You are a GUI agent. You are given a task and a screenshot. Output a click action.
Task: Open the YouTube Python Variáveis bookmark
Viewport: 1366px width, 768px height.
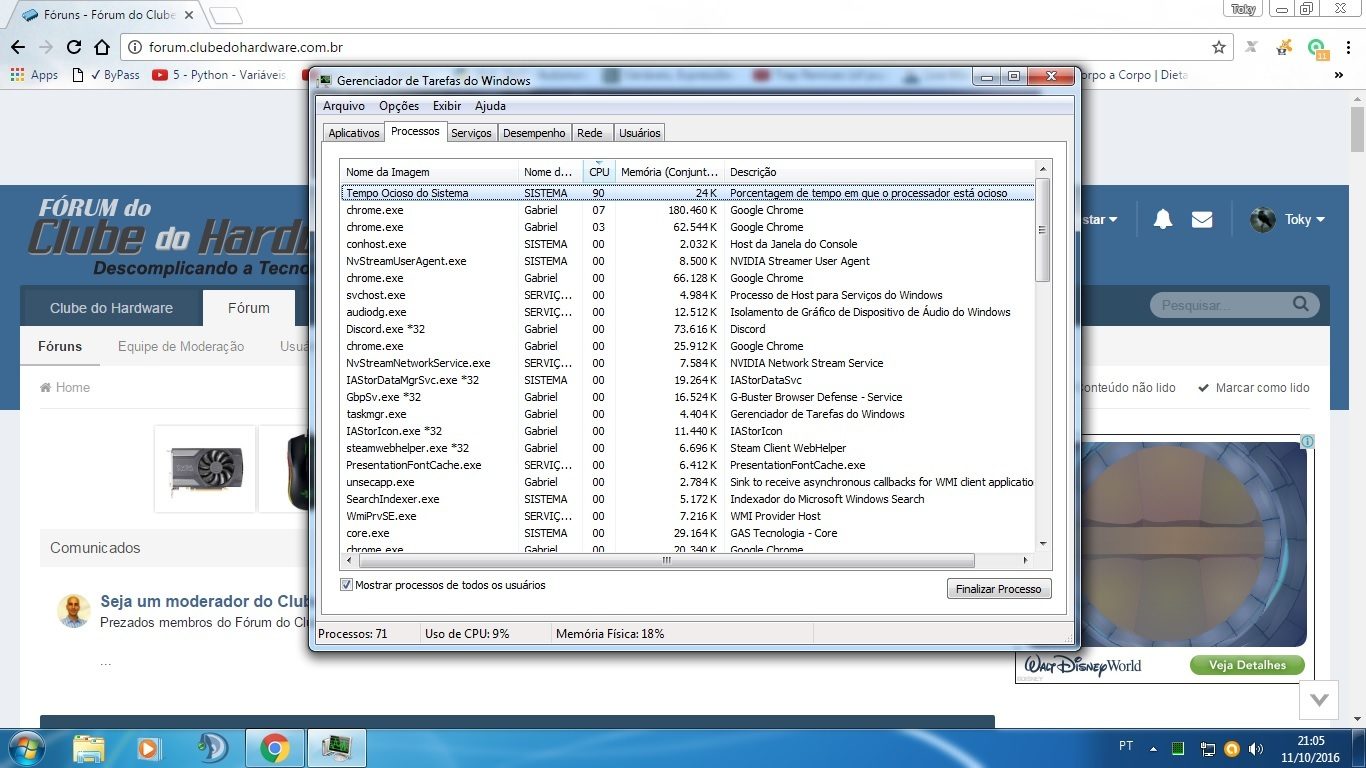[219, 75]
